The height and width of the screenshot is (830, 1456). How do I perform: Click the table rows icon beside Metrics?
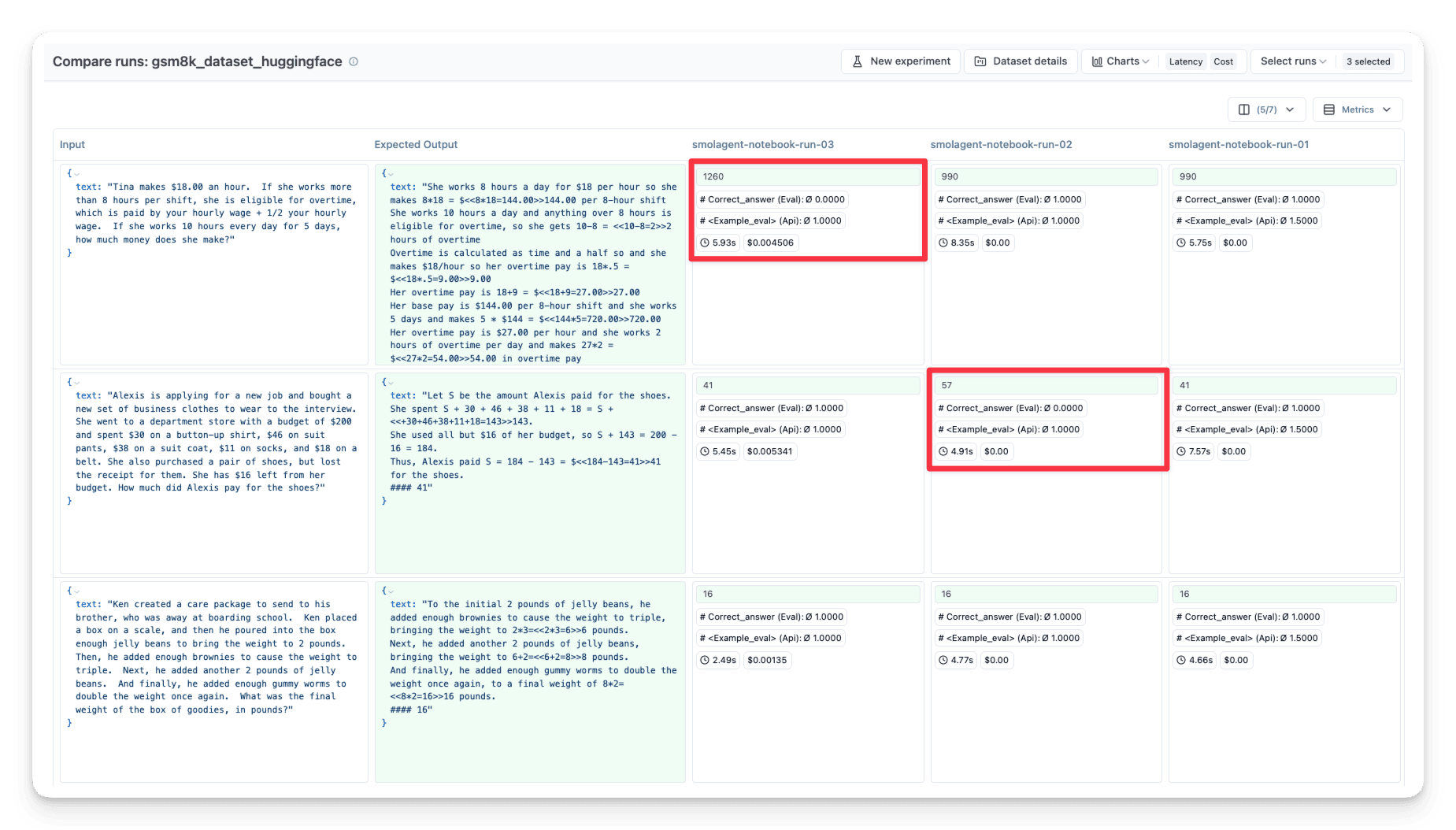tap(1329, 109)
